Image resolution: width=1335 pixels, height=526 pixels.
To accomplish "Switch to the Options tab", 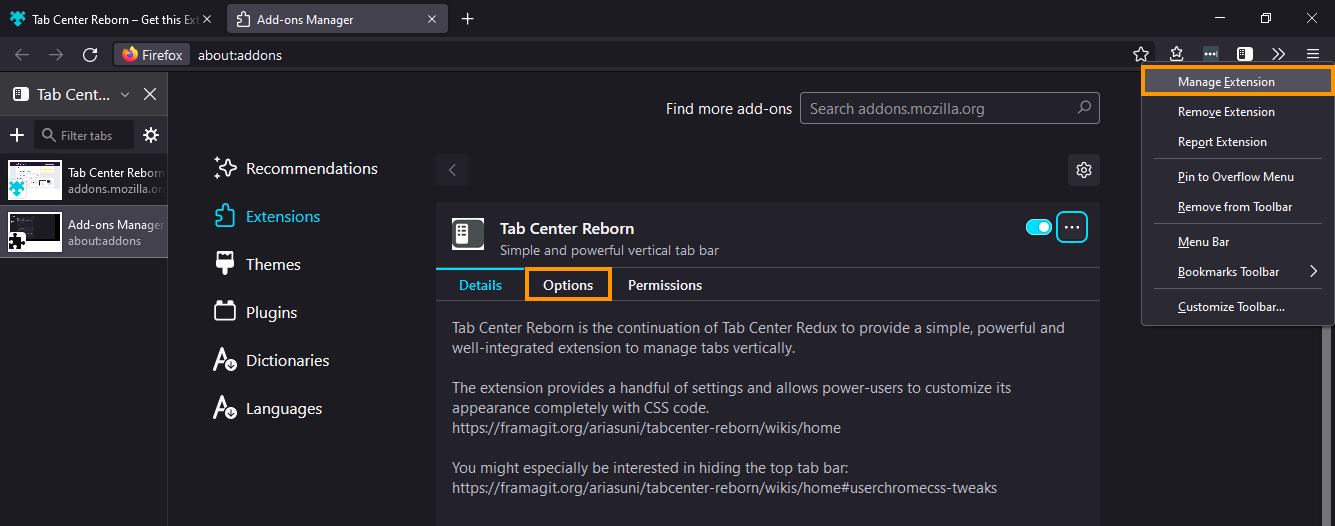I will (x=568, y=285).
